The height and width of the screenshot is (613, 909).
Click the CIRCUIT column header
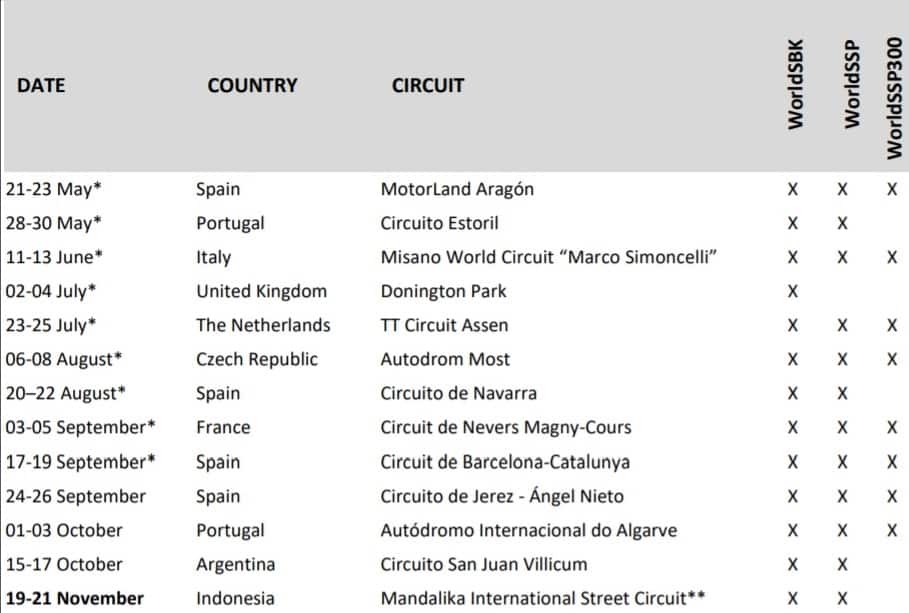[428, 86]
